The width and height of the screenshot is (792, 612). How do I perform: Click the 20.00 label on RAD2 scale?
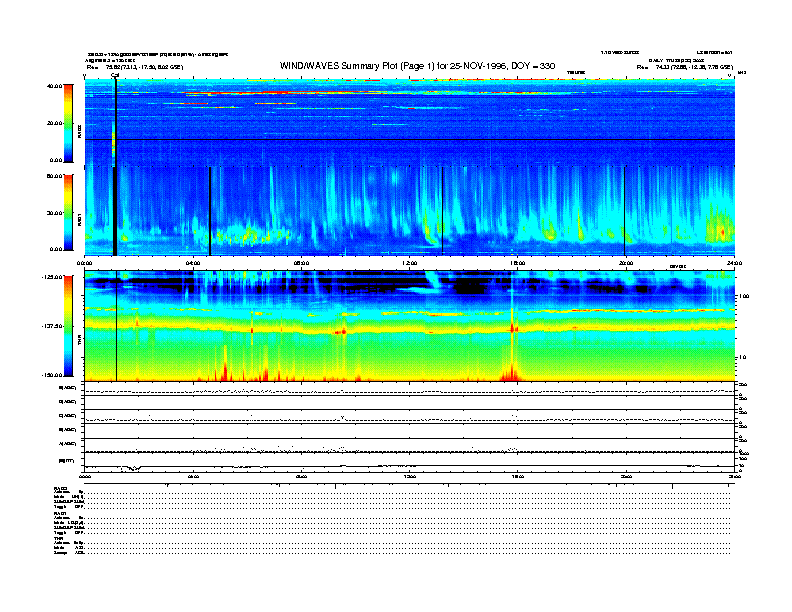[x=55, y=123]
